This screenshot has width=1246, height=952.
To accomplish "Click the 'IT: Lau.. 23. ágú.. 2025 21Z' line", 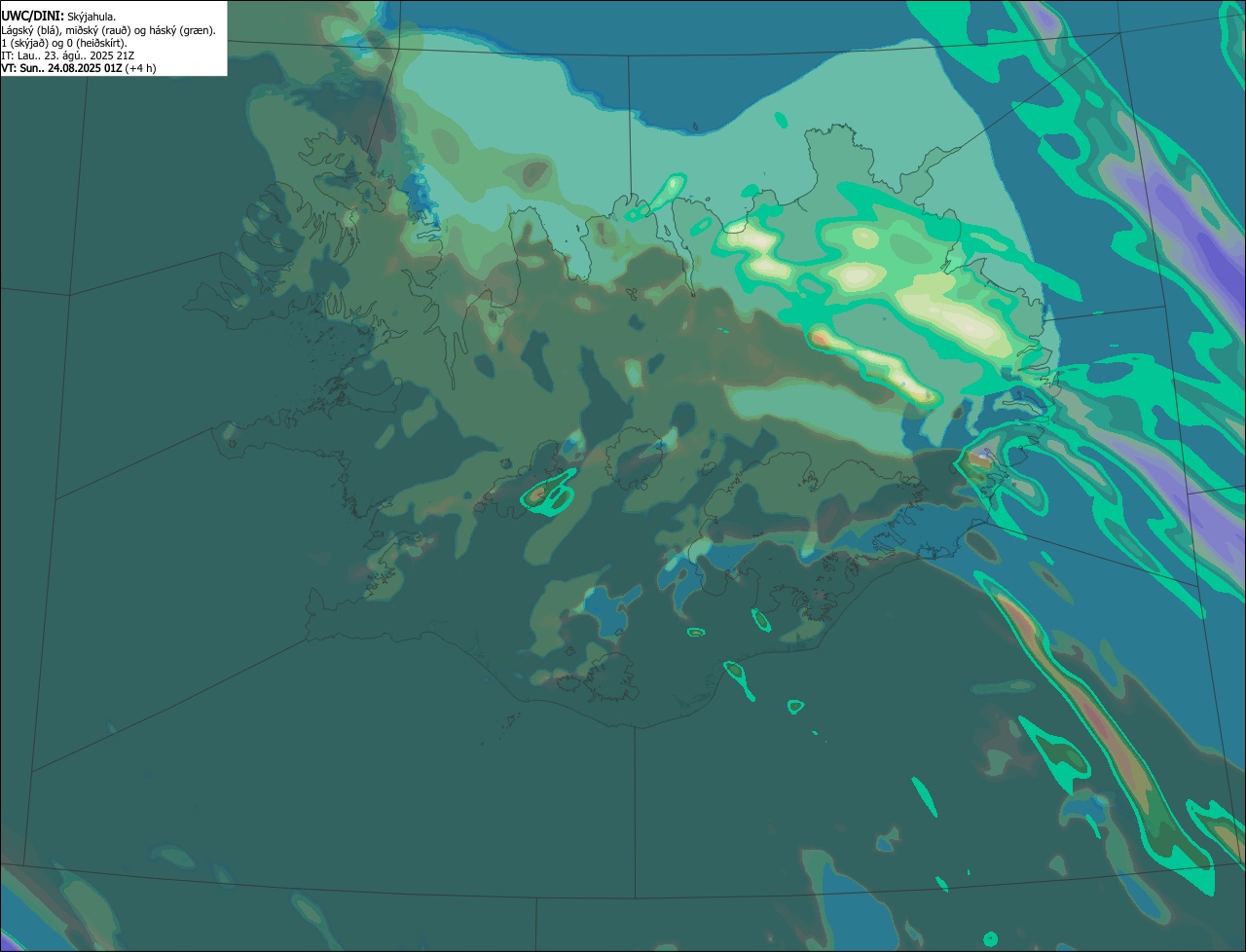I will [68, 55].
